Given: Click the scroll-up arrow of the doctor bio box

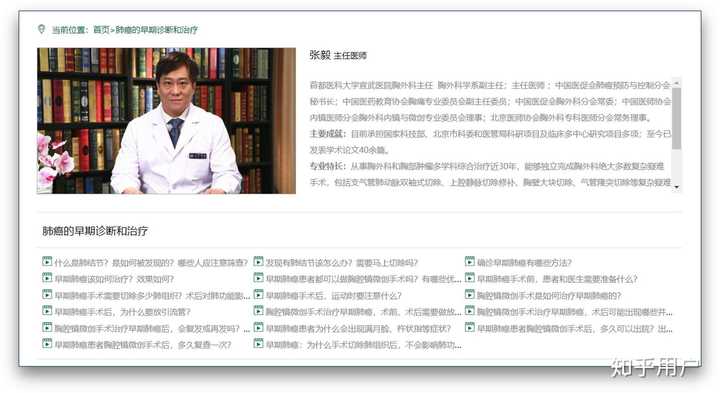Looking at the screenshot, I should [676, 83].
